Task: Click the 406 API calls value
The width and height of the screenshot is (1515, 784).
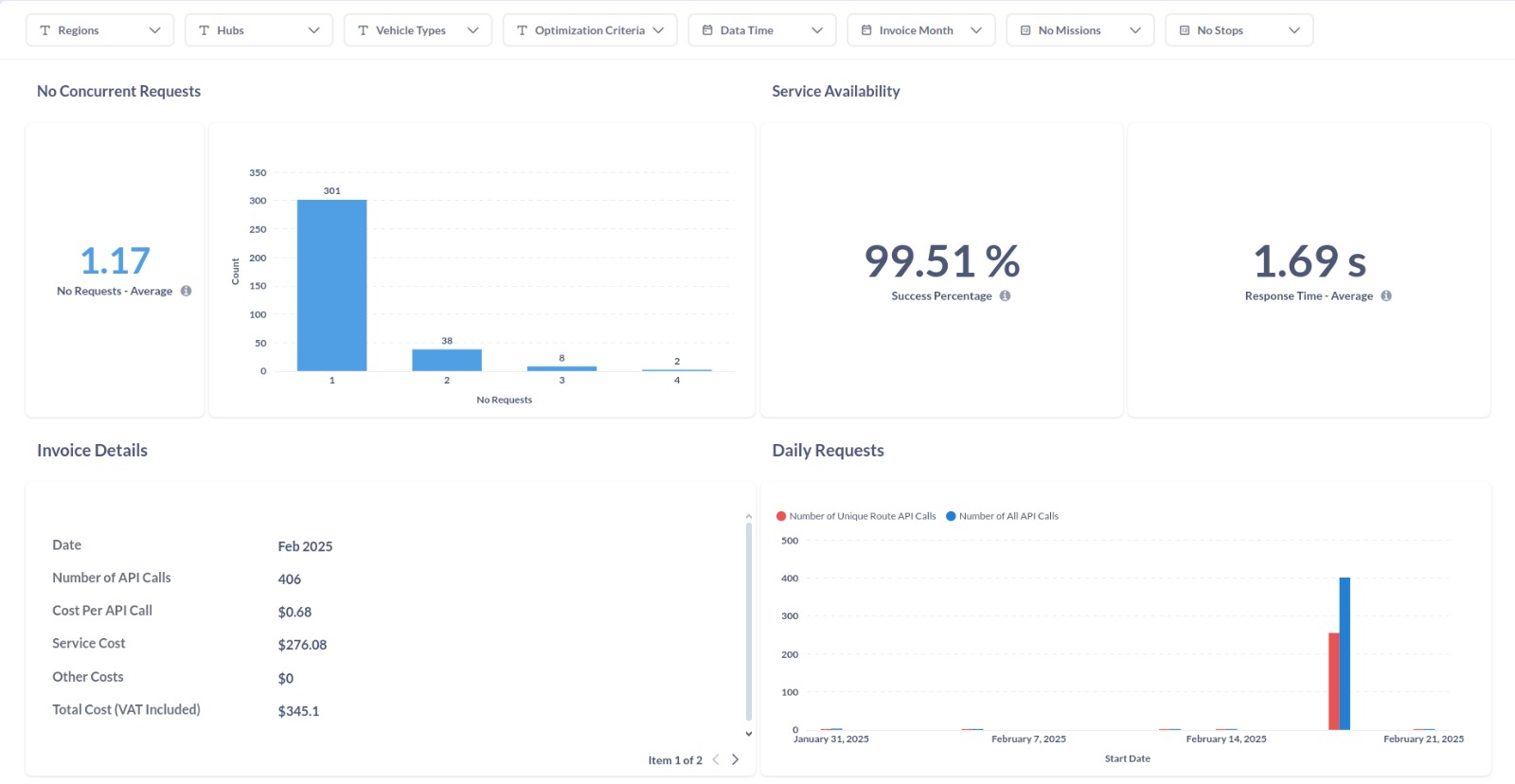Action: click(290, 579)
